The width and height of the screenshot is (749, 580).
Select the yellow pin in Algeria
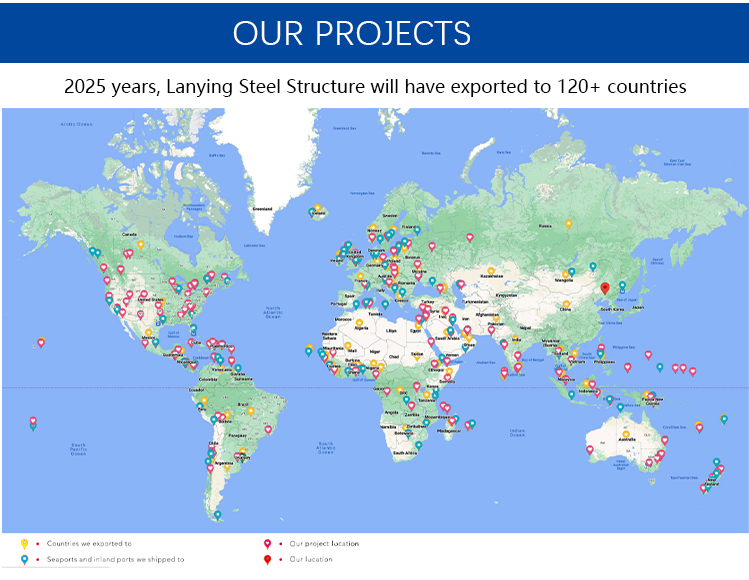pyautogui.click(x=359, y=322)
